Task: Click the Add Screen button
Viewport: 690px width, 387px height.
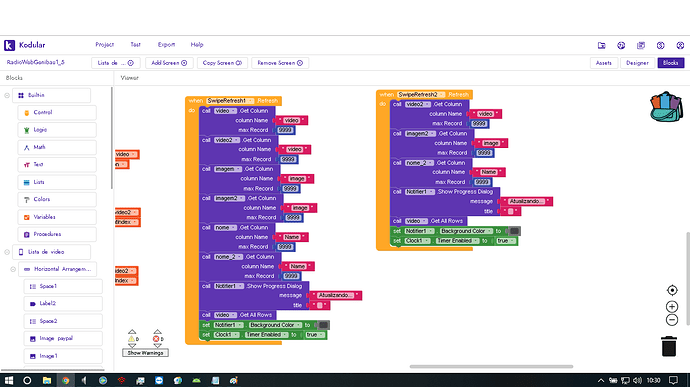Action: (169, 63)
